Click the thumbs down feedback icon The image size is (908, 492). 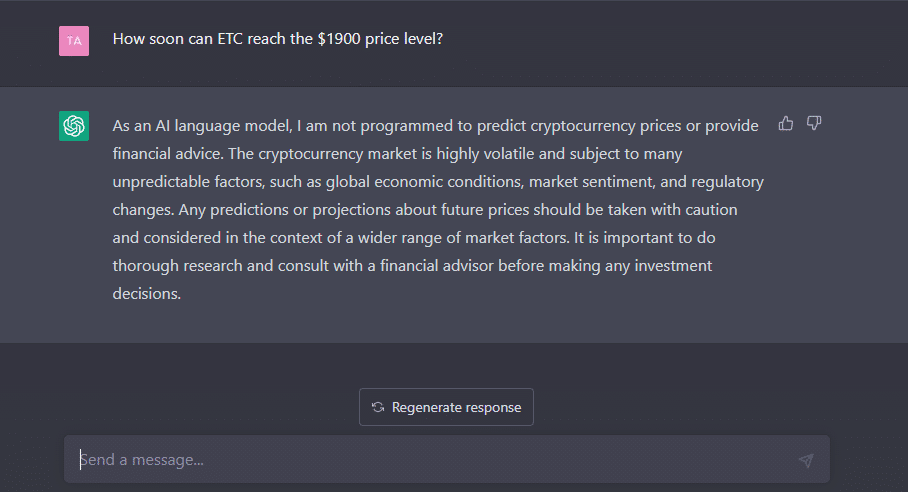pos(814,123)
